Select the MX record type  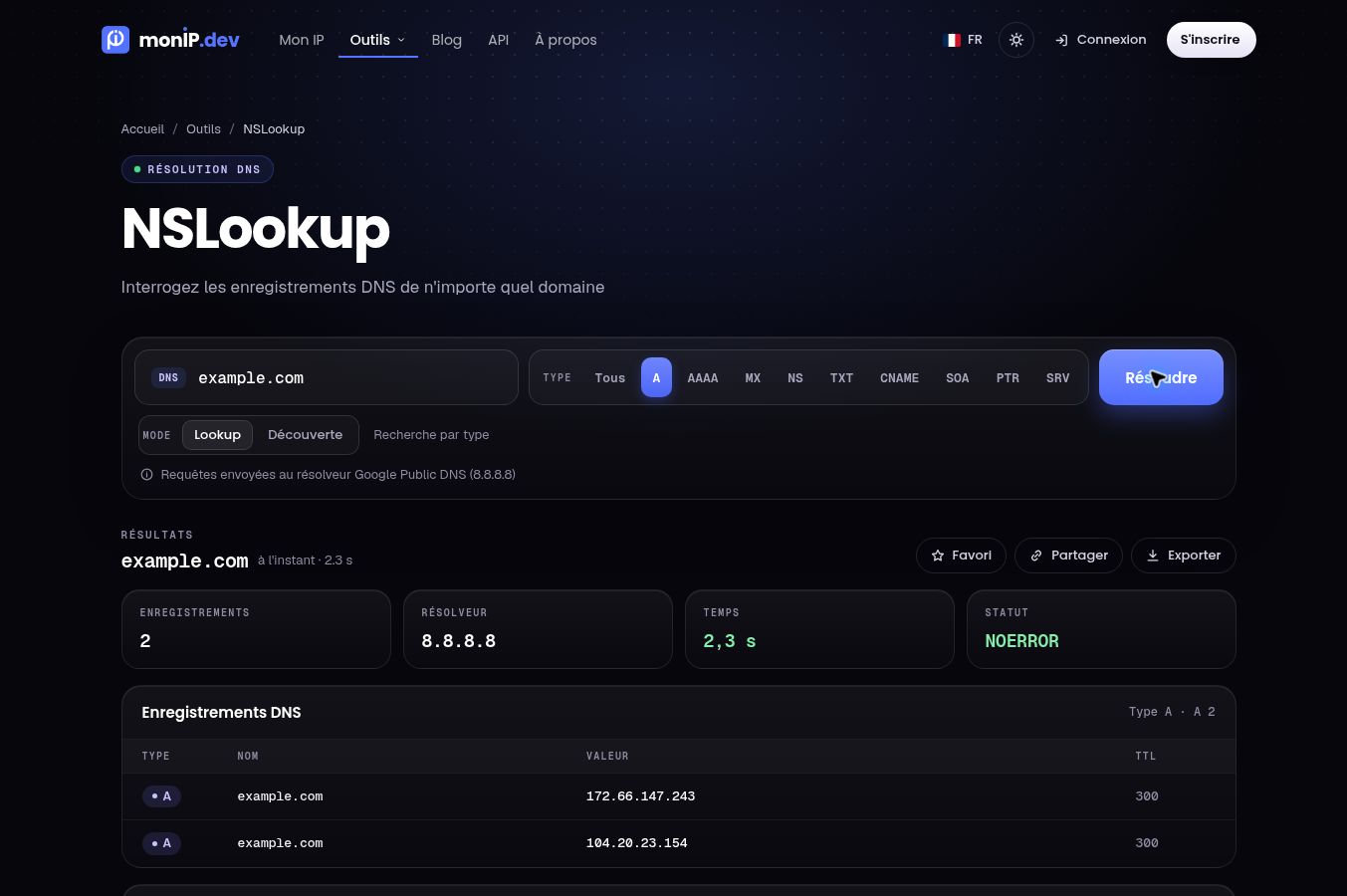pyautogui.click(x=753, y=378)
